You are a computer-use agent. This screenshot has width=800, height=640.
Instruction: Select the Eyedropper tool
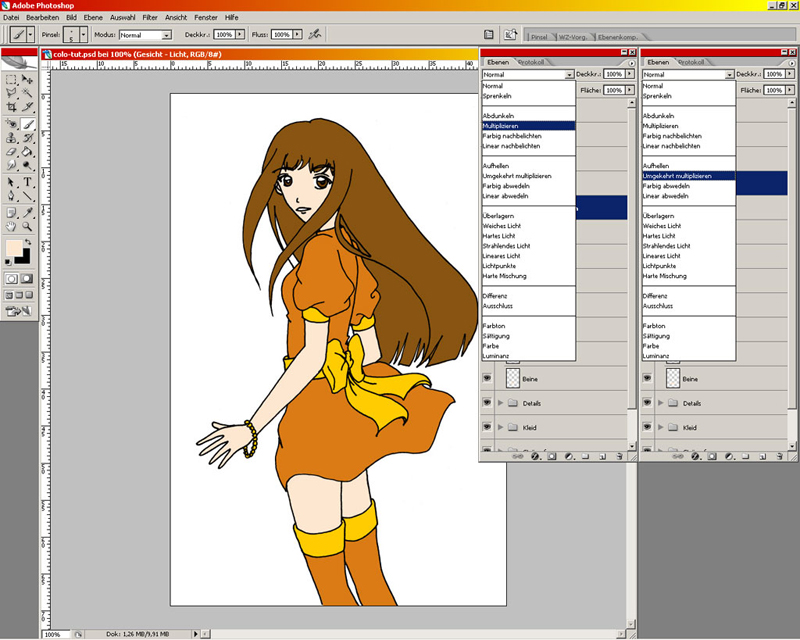pos(28,213)
